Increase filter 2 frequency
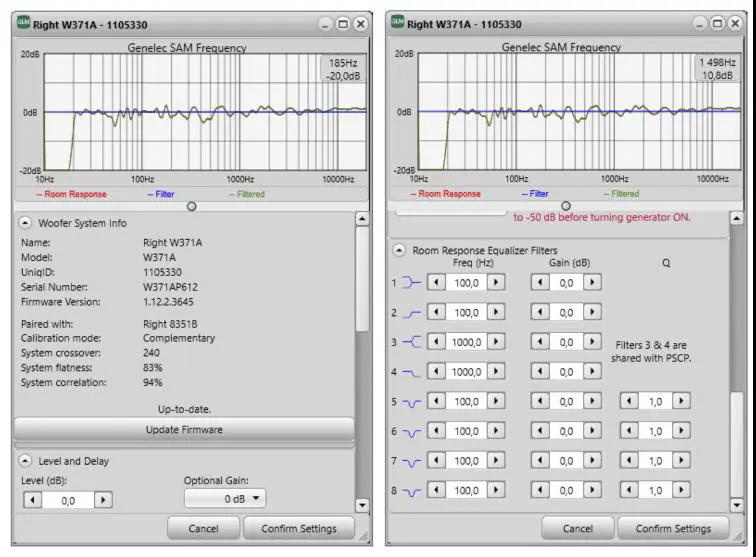Viewport: 756px width, 557px height. (496, 312)
